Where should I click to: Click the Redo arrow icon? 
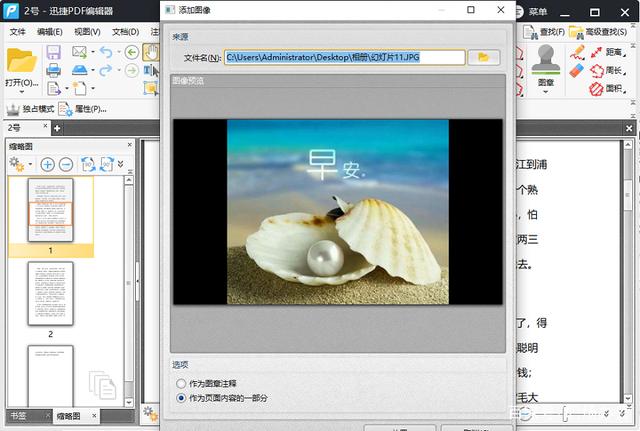tap(106, 70)
